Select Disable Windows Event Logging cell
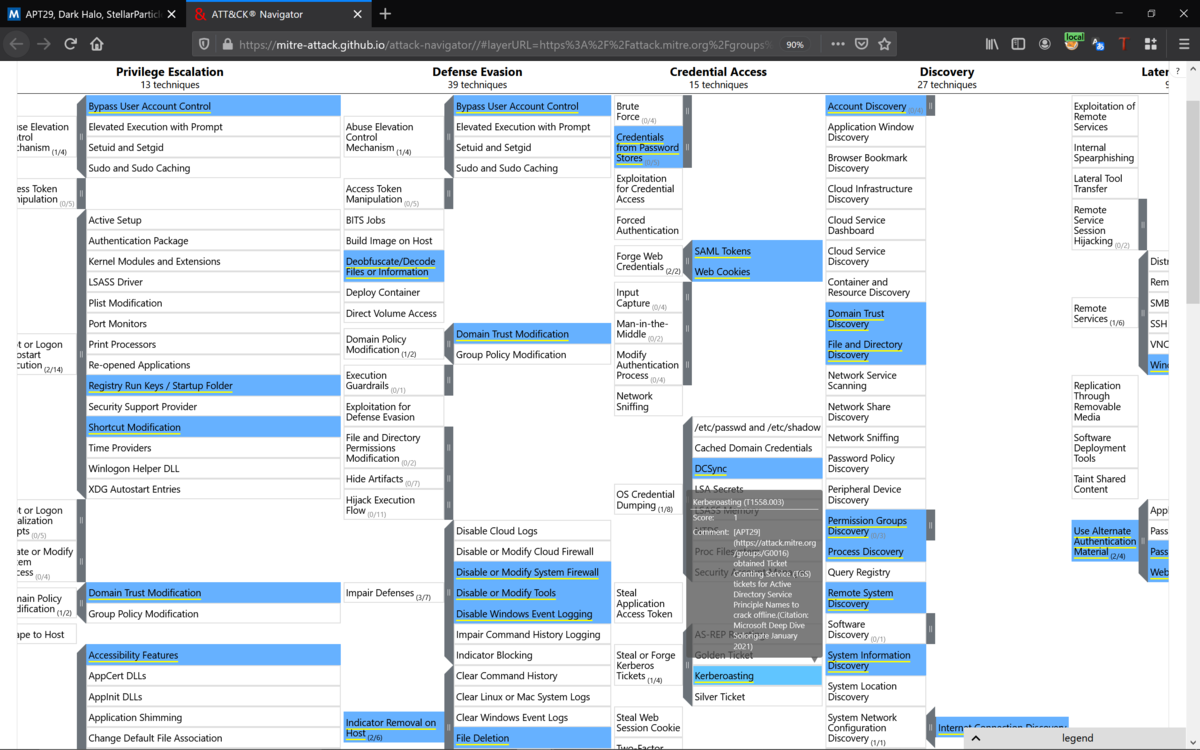The height and width of the screenshot is (750, 1200). pyautogui.click(x=532, y=614)
